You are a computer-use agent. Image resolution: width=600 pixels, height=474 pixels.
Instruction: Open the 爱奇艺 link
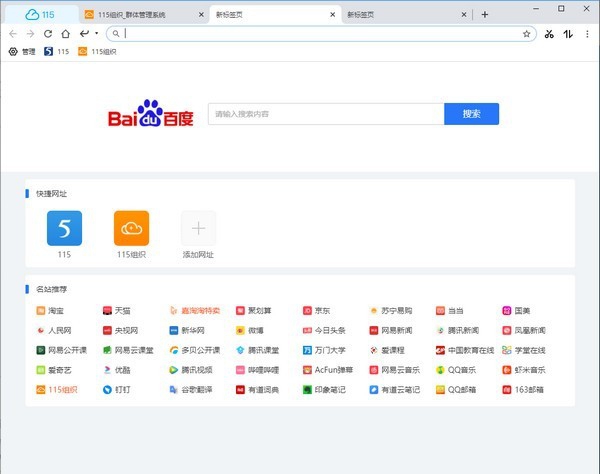click(x=54, y=370)
